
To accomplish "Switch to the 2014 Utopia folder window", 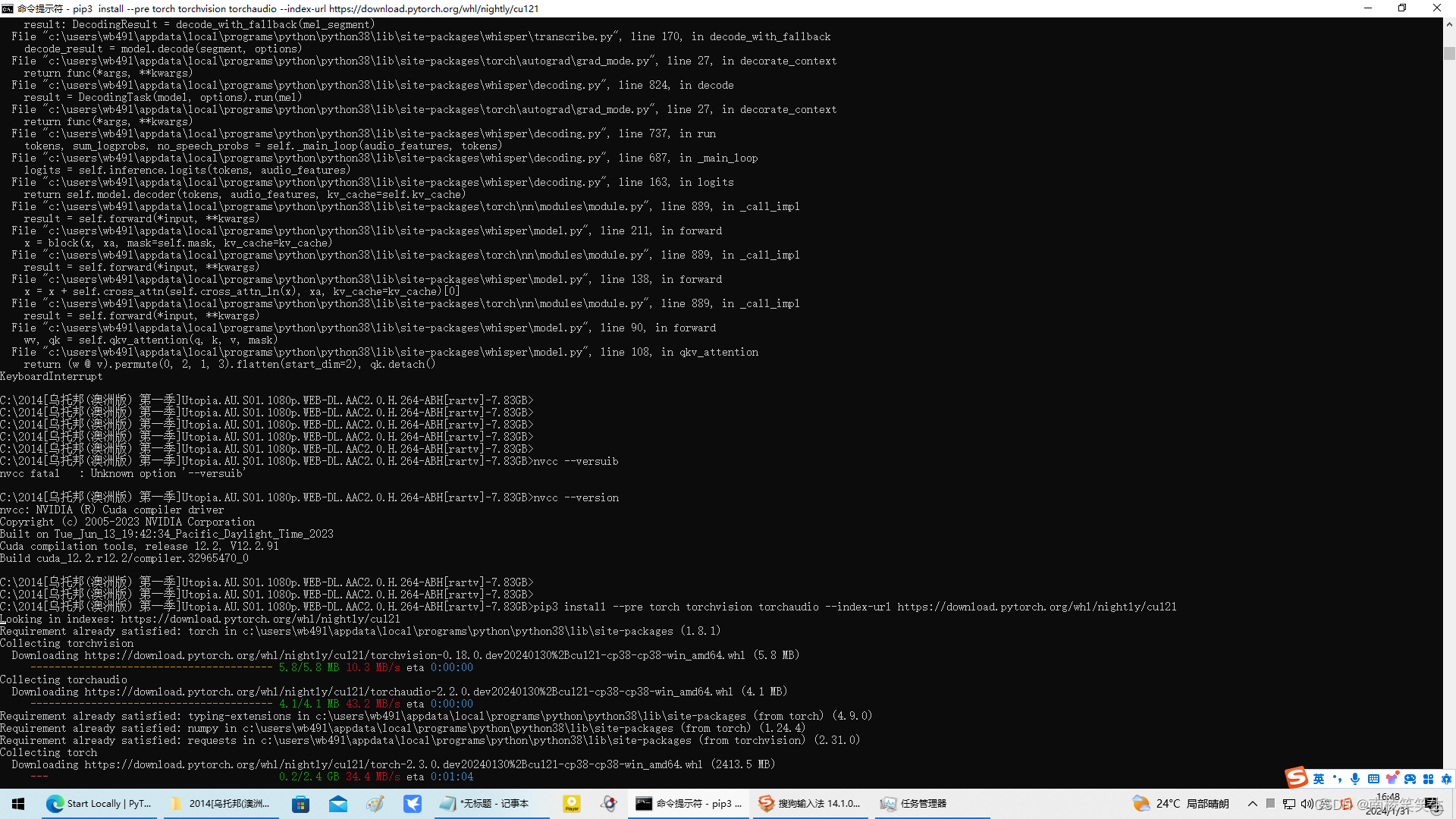I will (220, 804).
